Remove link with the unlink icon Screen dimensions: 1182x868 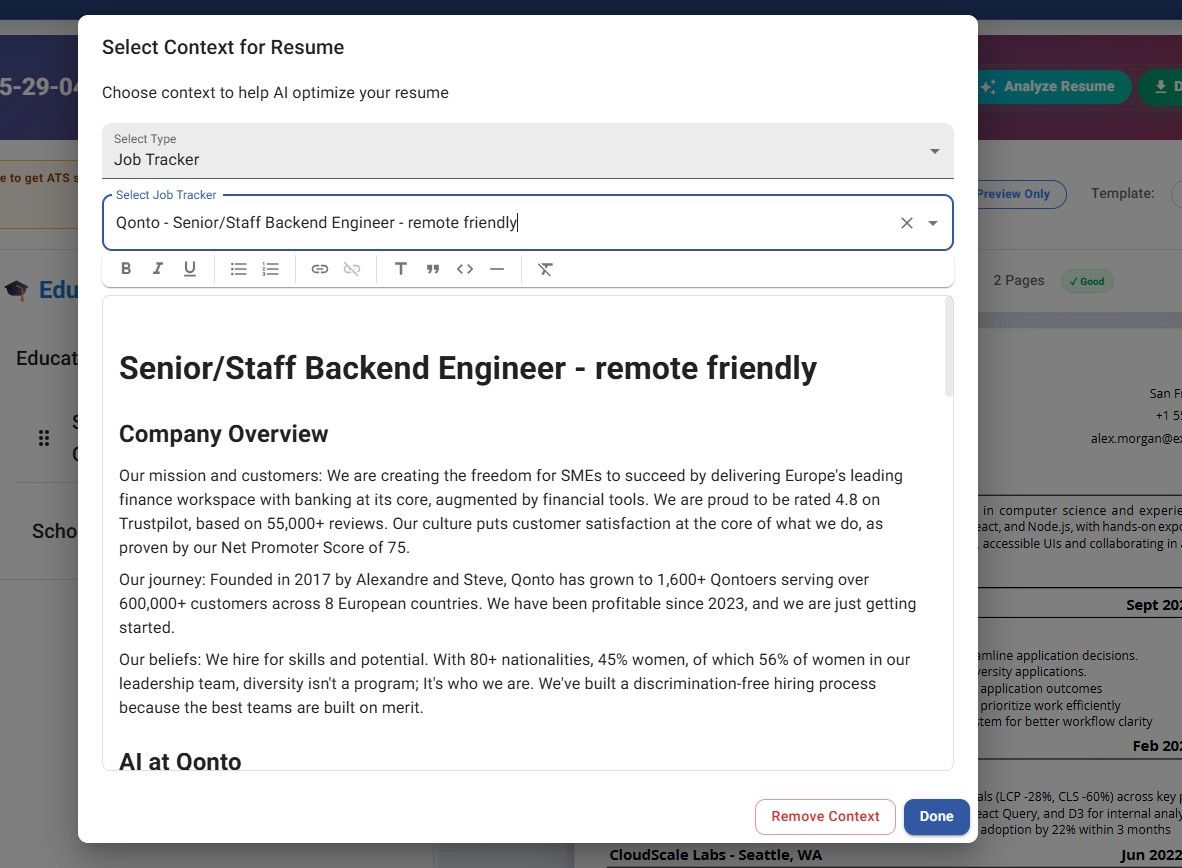click(x=351, y=268)
